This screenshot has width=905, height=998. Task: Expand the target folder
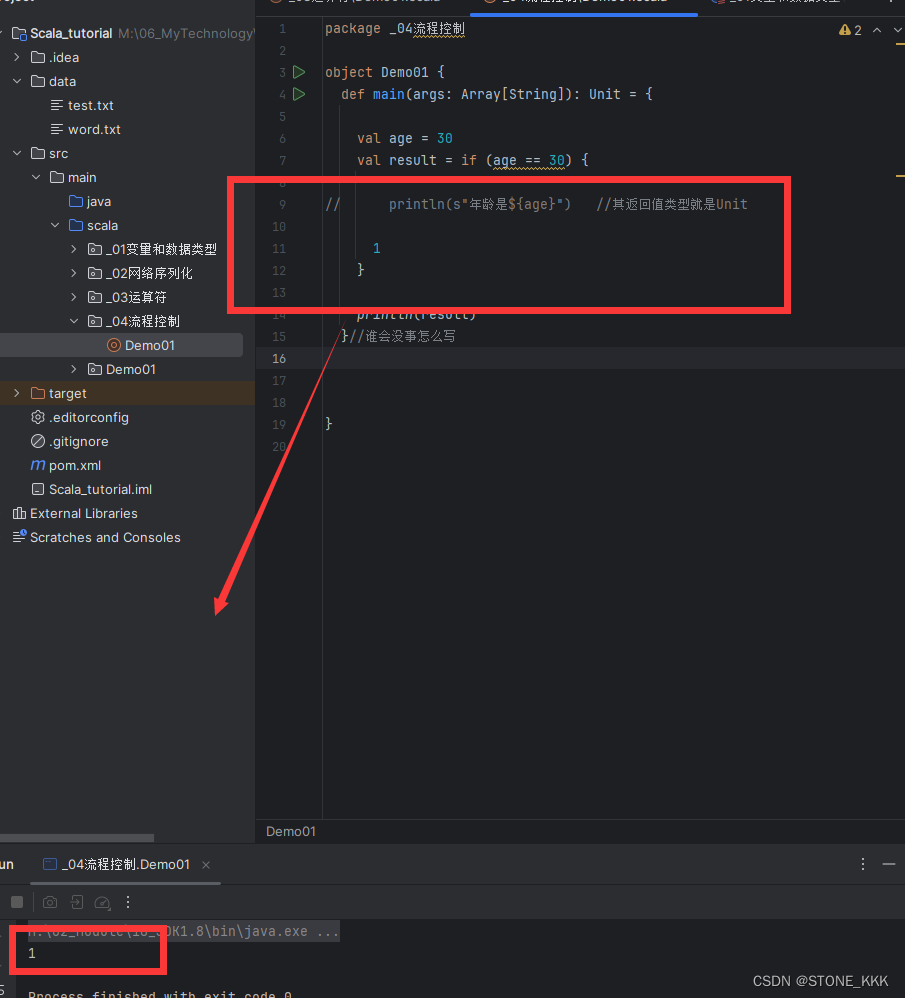pos(17,393)
